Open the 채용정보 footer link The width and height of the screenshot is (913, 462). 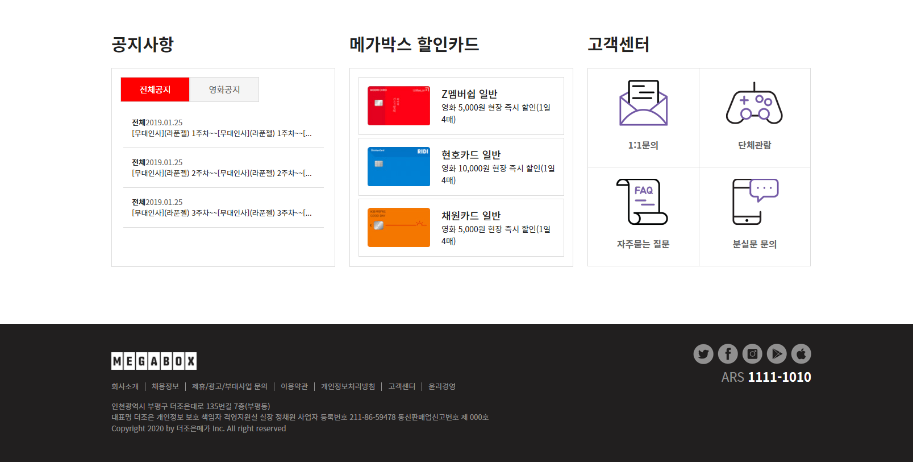(165, 386)
